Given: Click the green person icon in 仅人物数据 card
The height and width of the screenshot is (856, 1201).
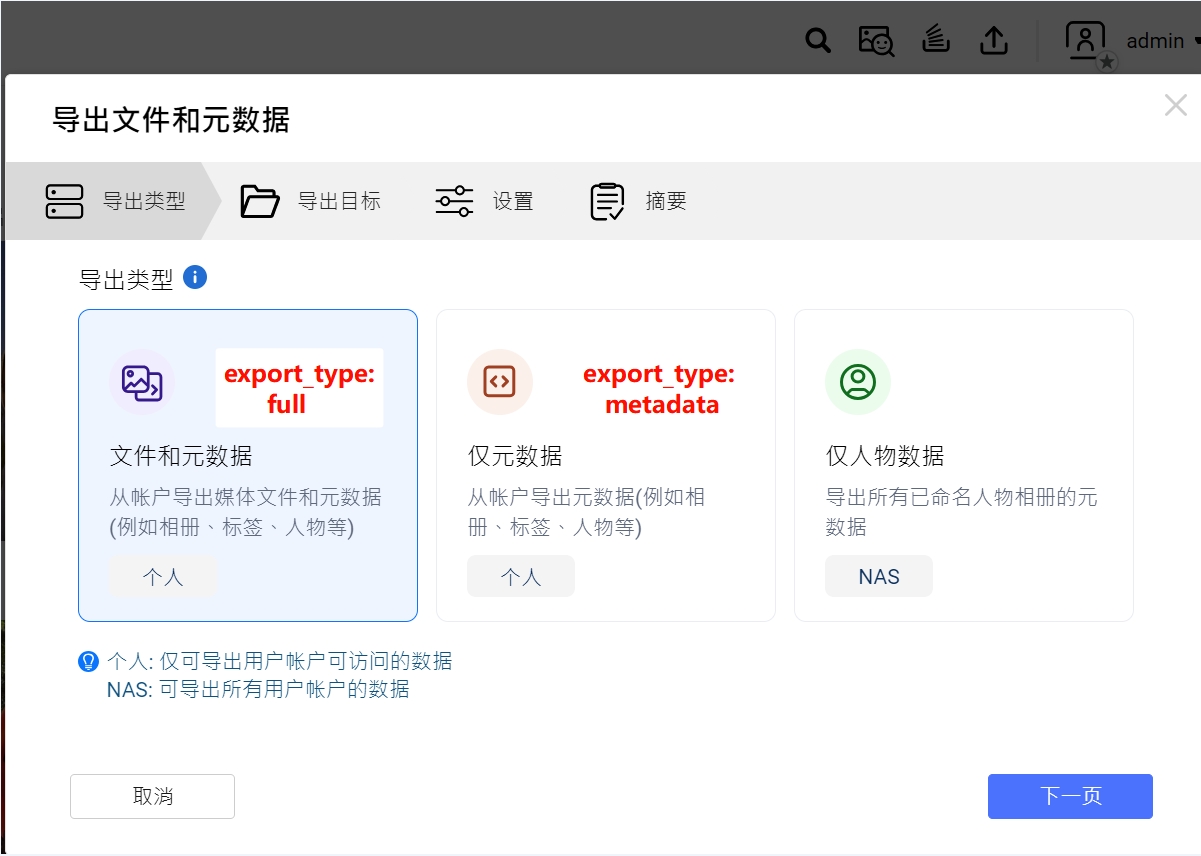Looking at the screenshot, I should coord(858,382).
